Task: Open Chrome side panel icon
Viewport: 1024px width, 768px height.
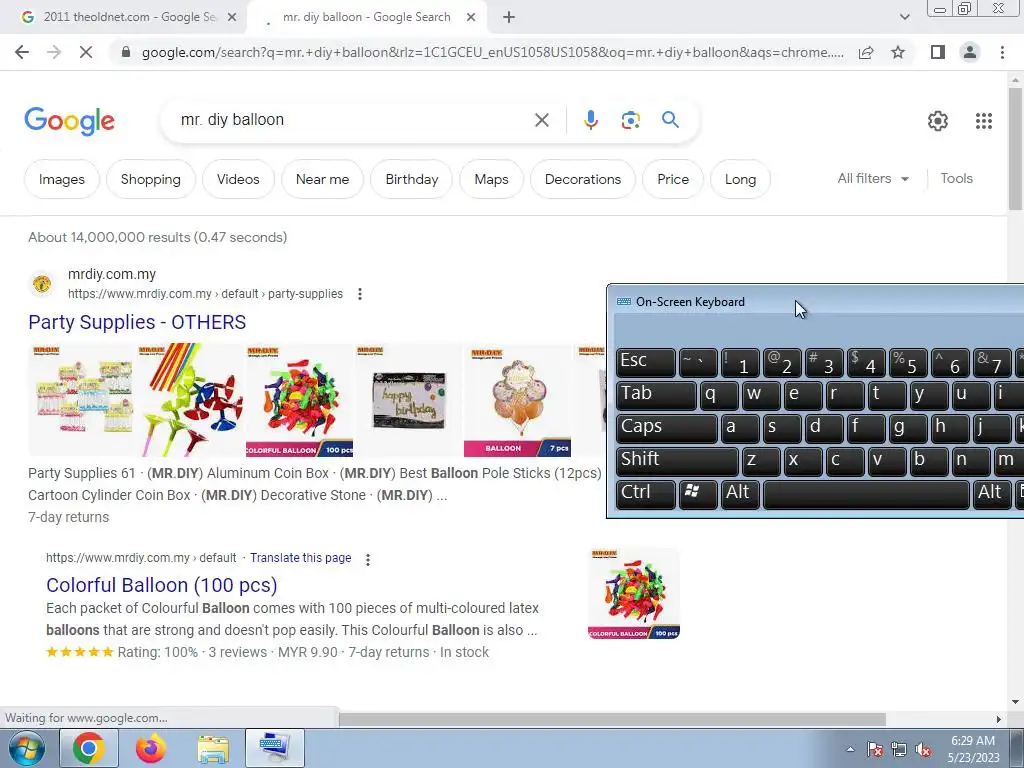Action: tap(938, 52)
